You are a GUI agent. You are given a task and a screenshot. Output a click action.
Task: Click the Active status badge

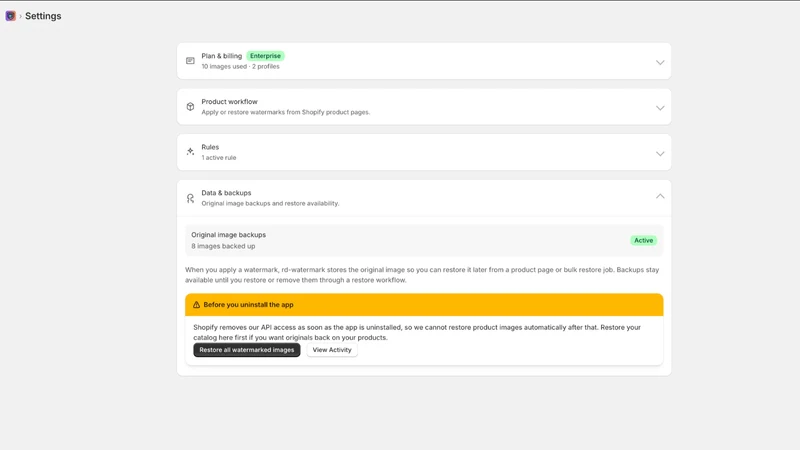[643, 240]
